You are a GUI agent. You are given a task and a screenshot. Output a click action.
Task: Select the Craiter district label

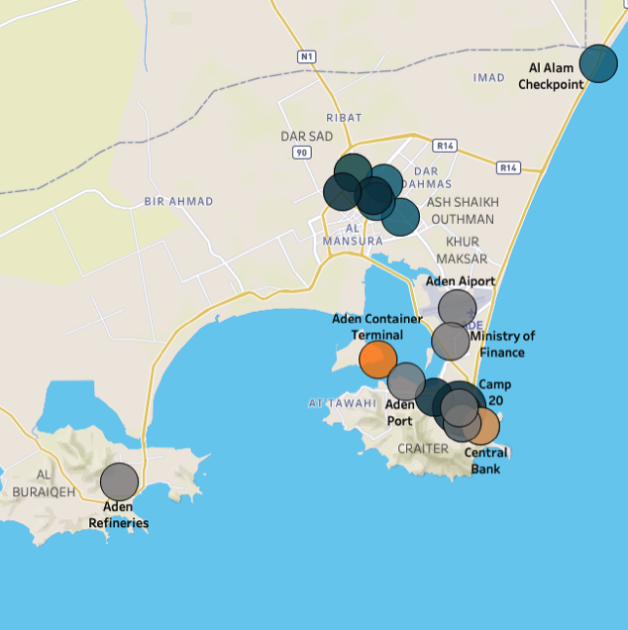click(423, 449)
